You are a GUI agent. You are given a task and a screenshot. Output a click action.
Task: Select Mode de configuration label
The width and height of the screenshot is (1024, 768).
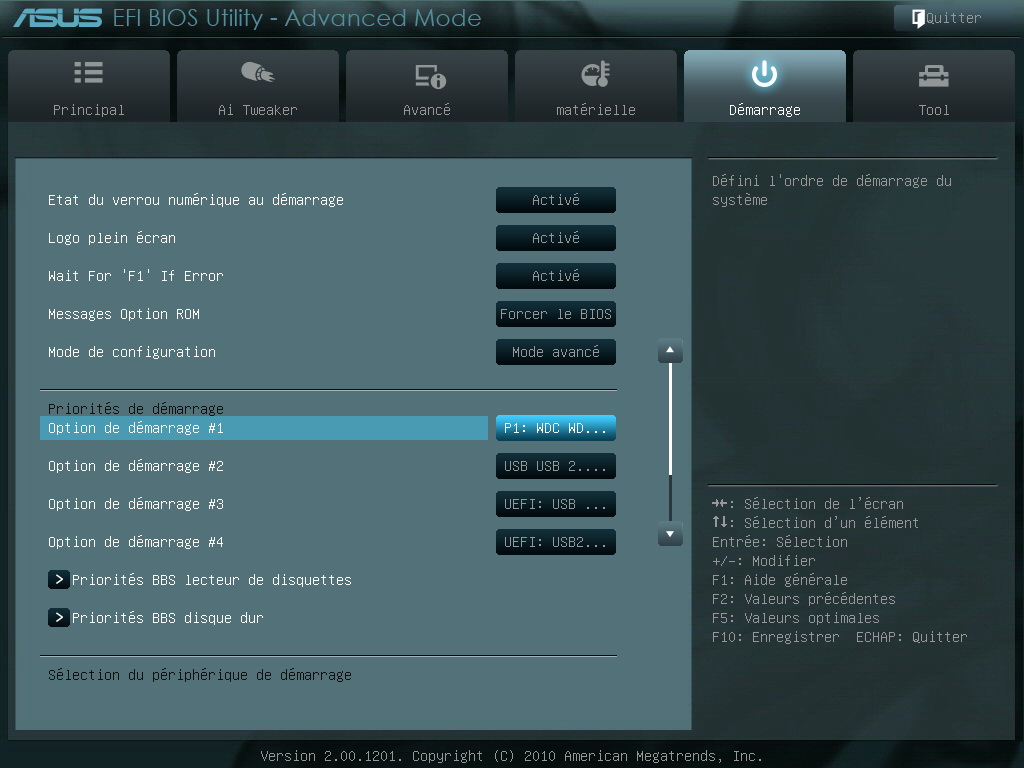(131, 352)
